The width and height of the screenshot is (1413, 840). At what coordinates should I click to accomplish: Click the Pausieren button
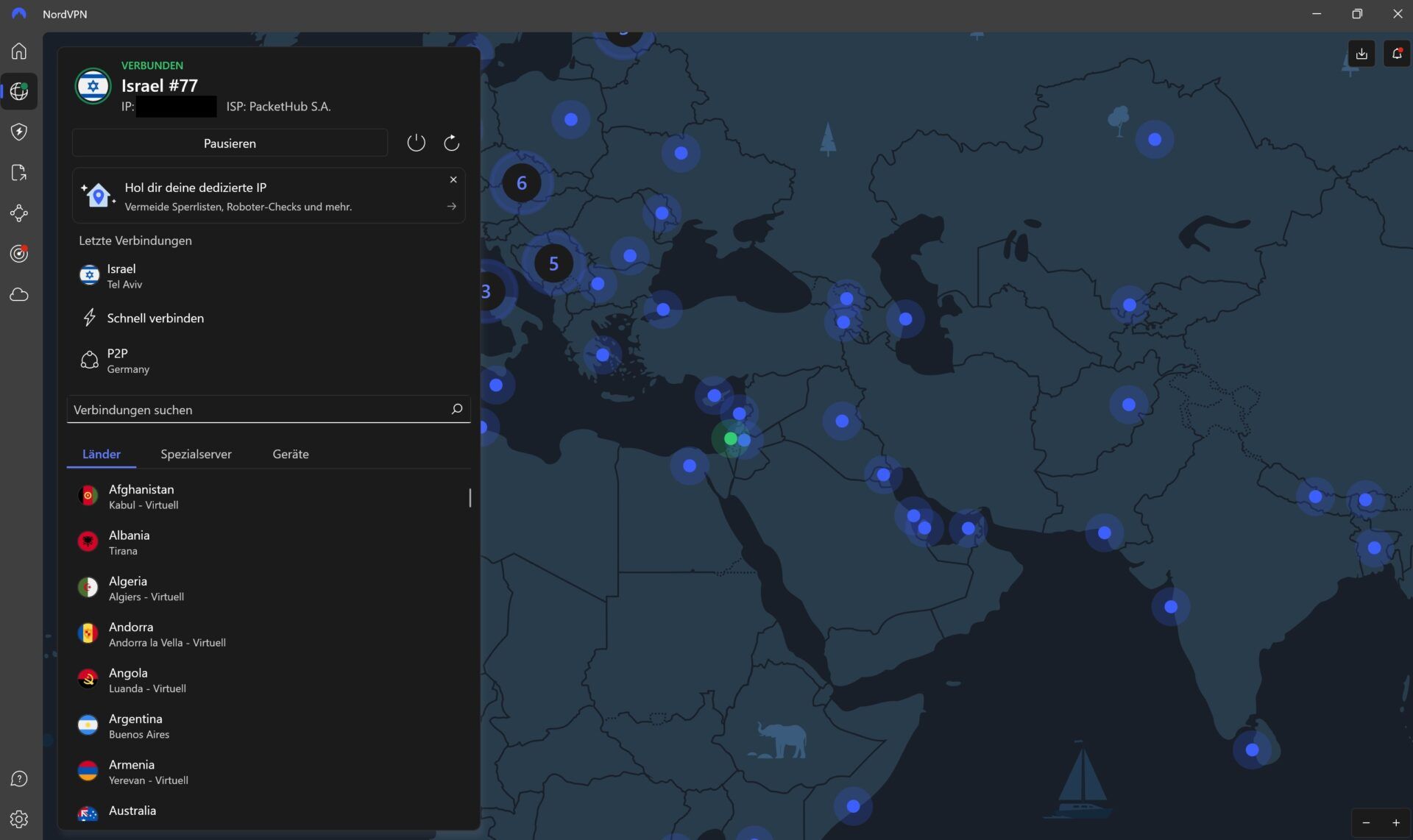pyautogui.click(x=230, y=143)
